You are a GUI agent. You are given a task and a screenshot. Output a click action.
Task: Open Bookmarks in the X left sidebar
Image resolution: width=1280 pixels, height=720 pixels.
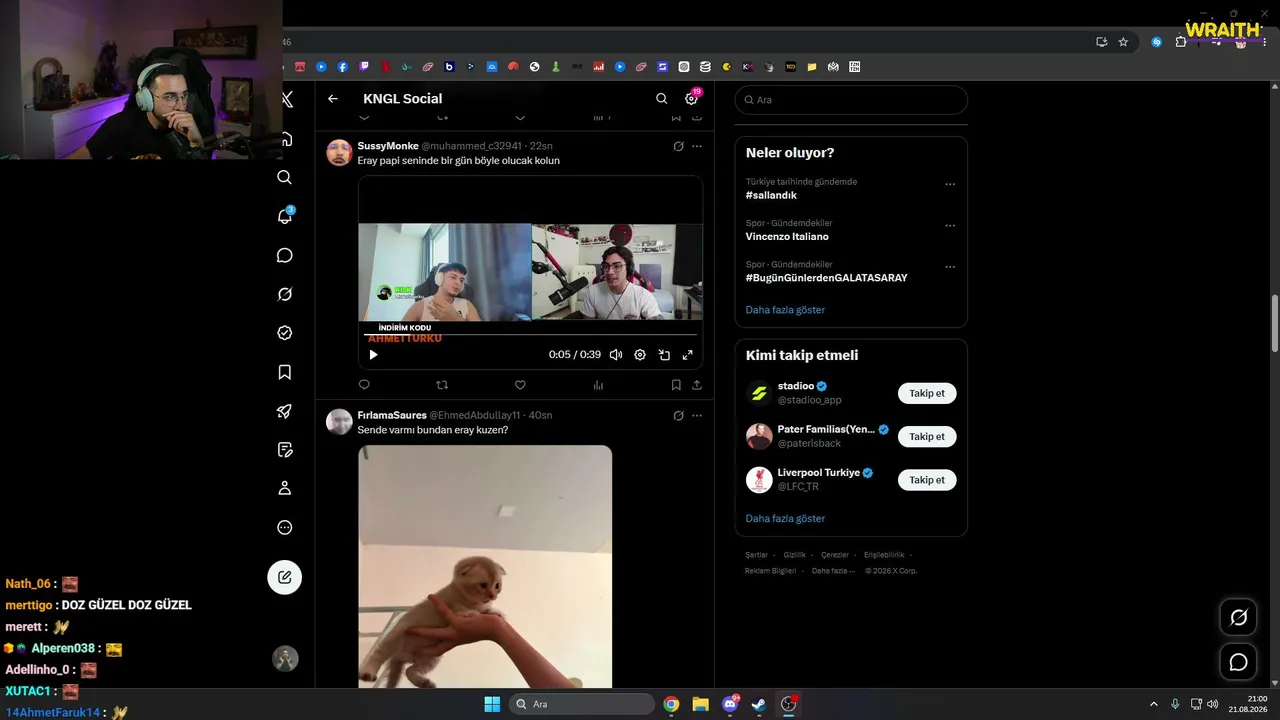(x=285, y=372)
